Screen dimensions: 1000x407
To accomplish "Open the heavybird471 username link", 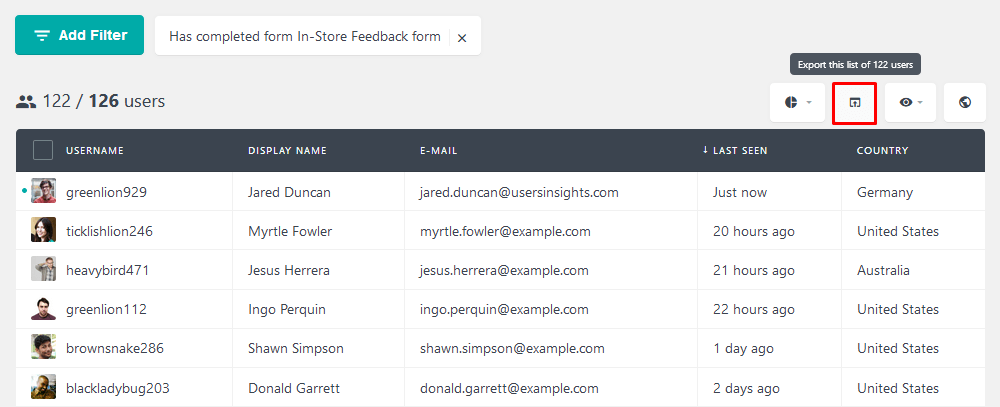I will coord(108,270).
